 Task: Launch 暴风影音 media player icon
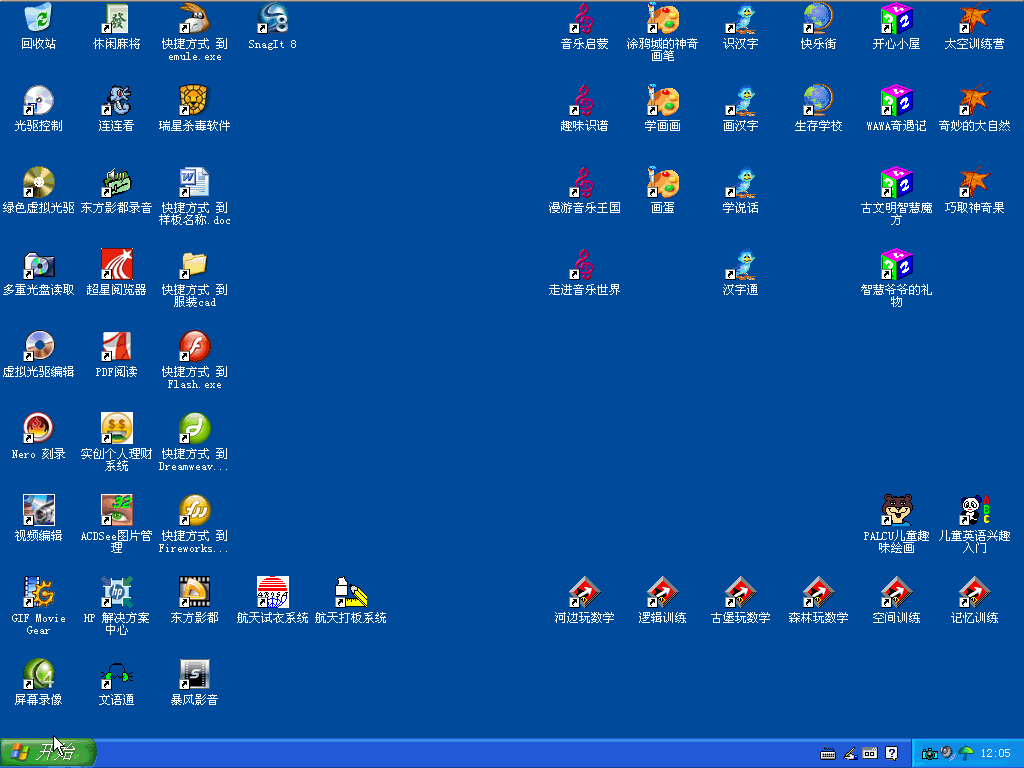tap(194, 675)
